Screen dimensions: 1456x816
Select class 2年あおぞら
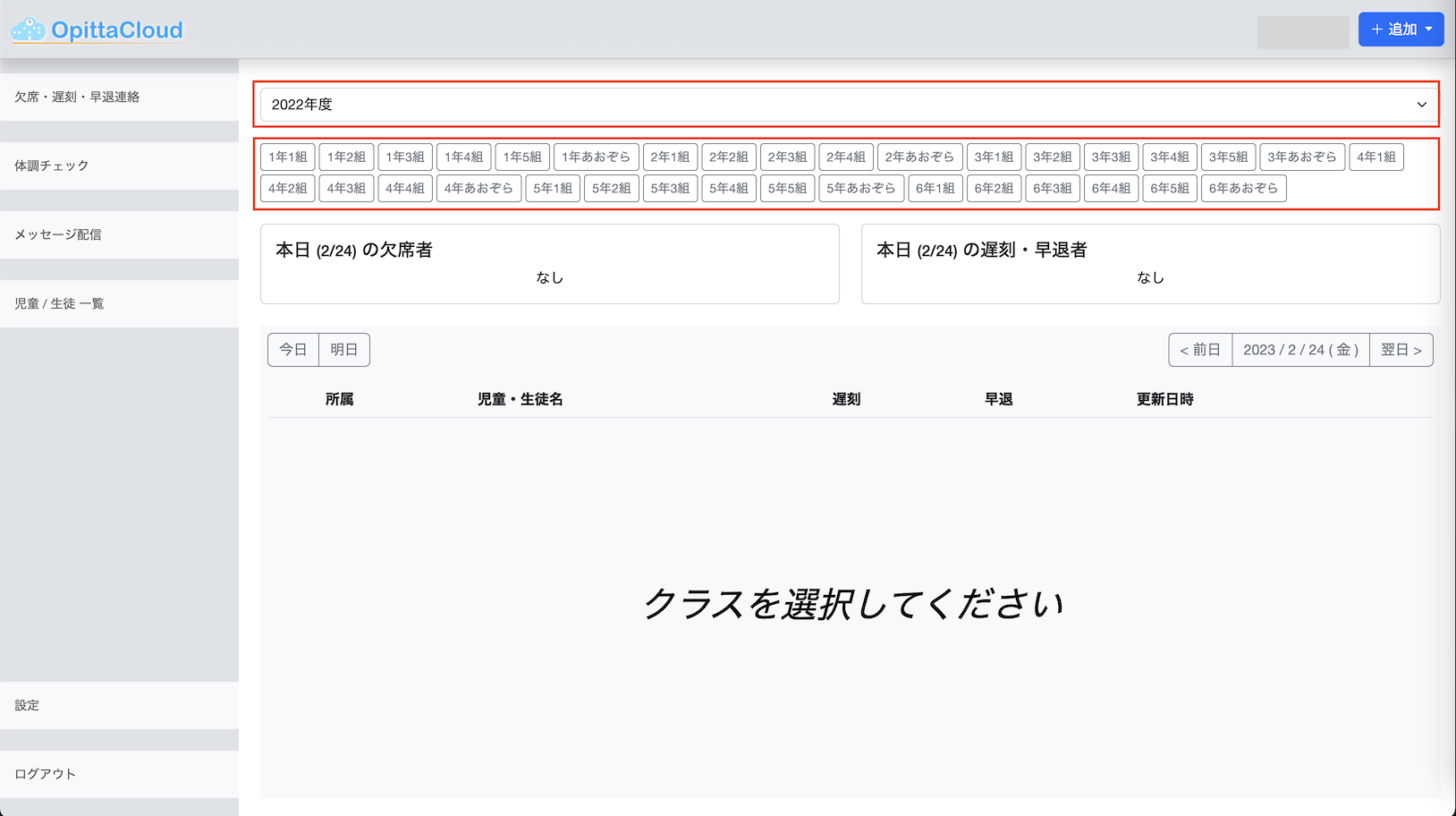click(x=920, y=157)
